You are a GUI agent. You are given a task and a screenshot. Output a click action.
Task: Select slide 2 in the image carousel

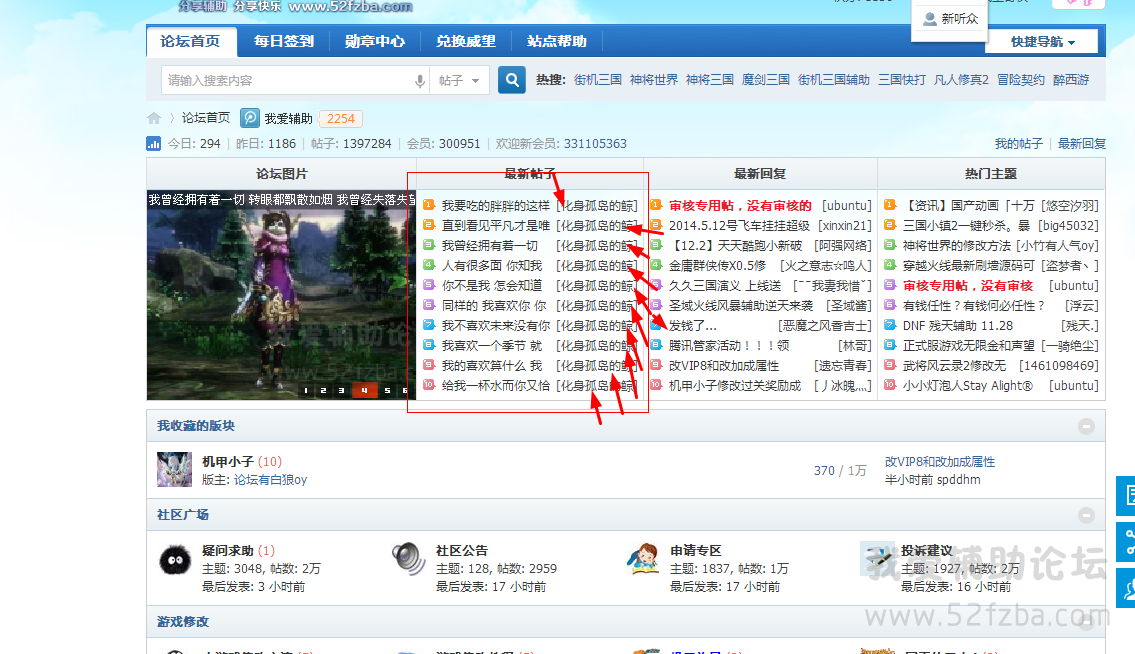(323, 390)
